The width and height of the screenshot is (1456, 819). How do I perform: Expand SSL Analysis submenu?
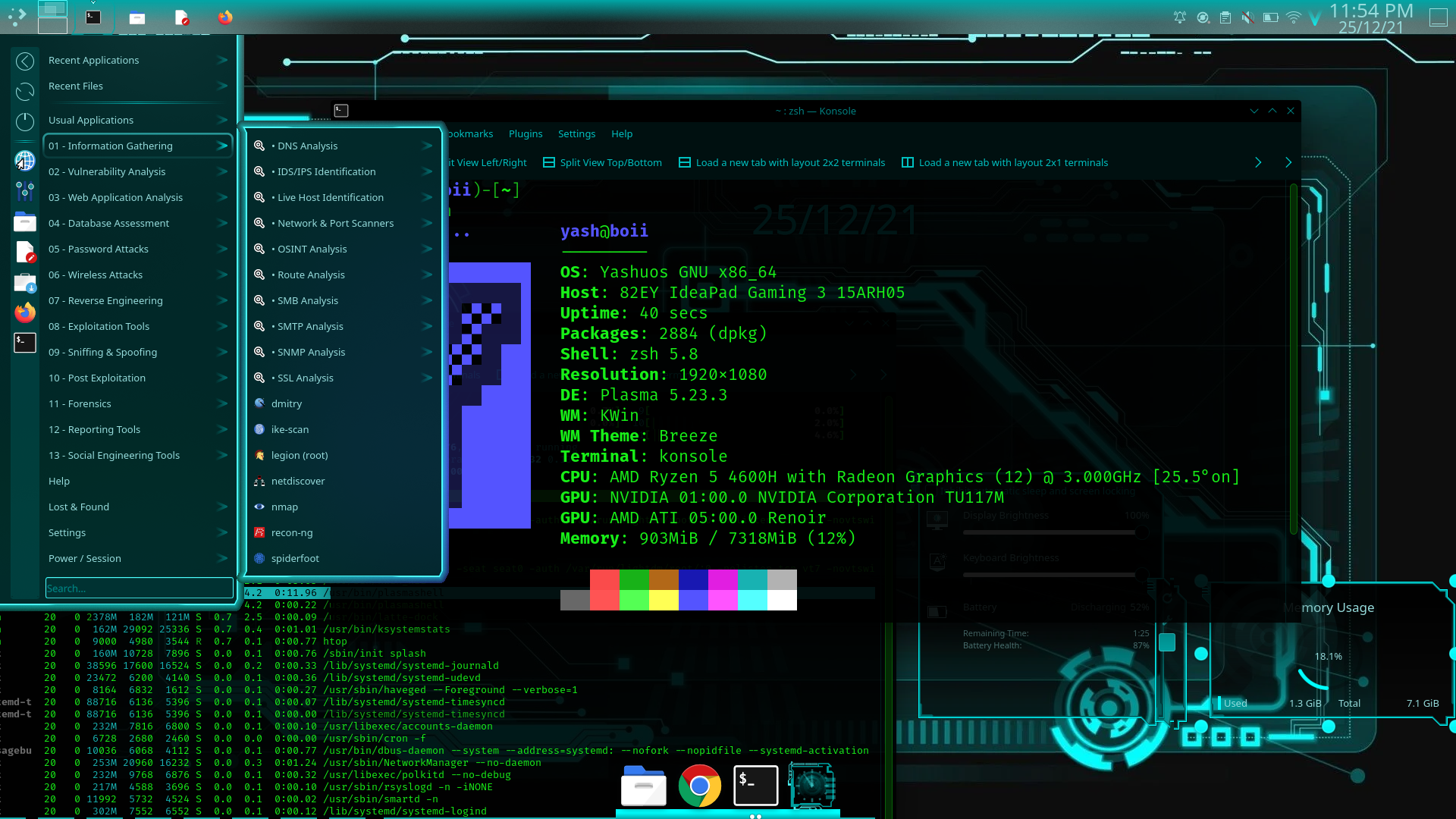tap(344, 378)
